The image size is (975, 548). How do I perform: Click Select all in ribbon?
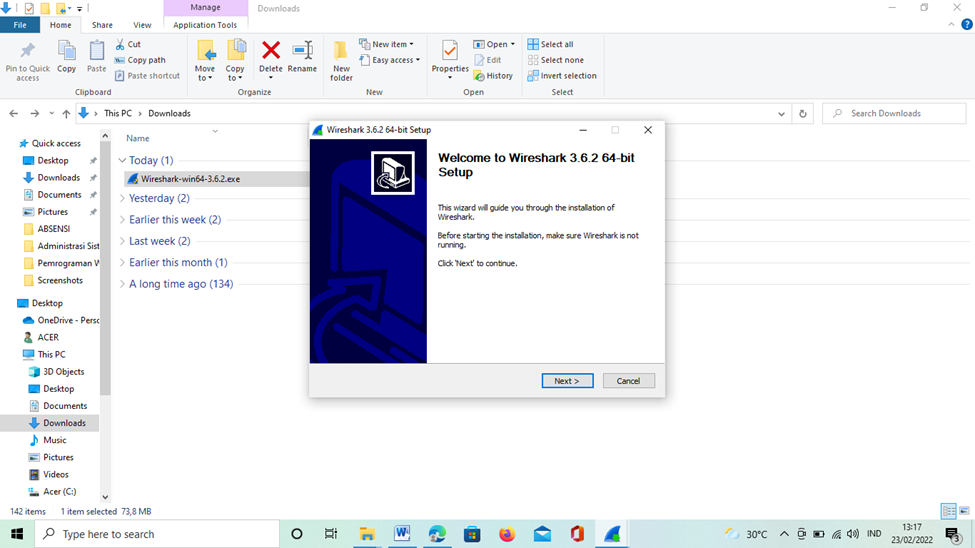click(550, 44)
